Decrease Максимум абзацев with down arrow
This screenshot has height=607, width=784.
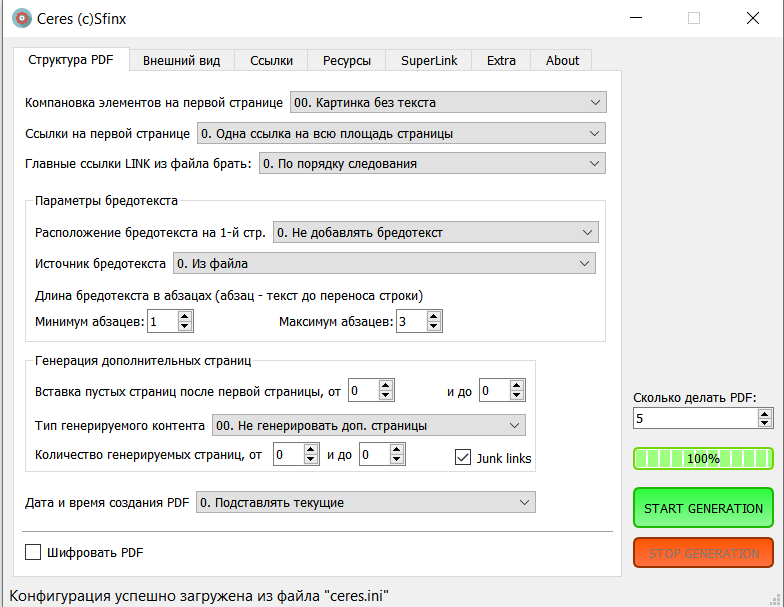(x=434, y=326)
